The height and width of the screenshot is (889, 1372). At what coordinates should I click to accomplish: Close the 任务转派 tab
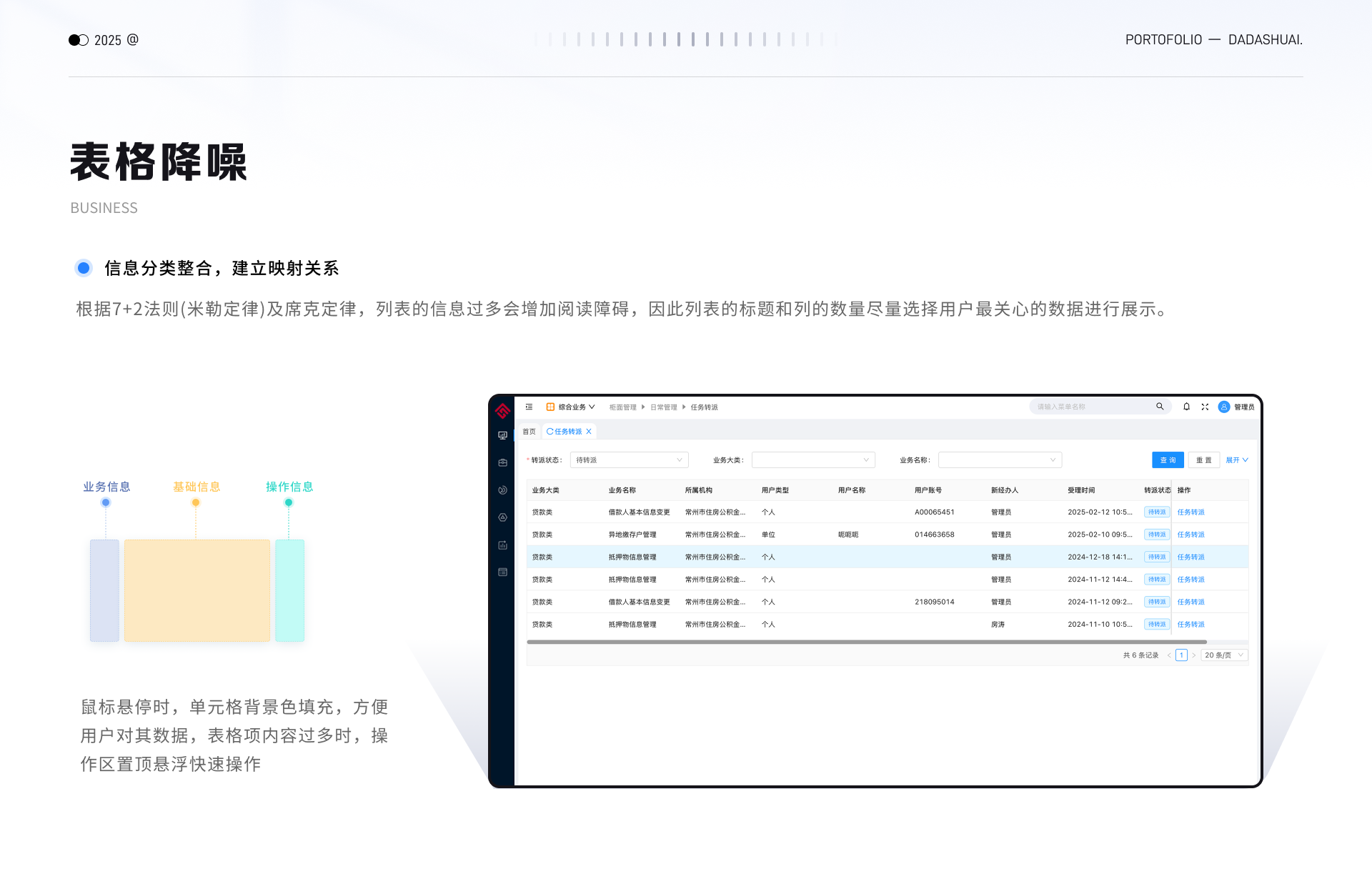(x=589, y=432)
